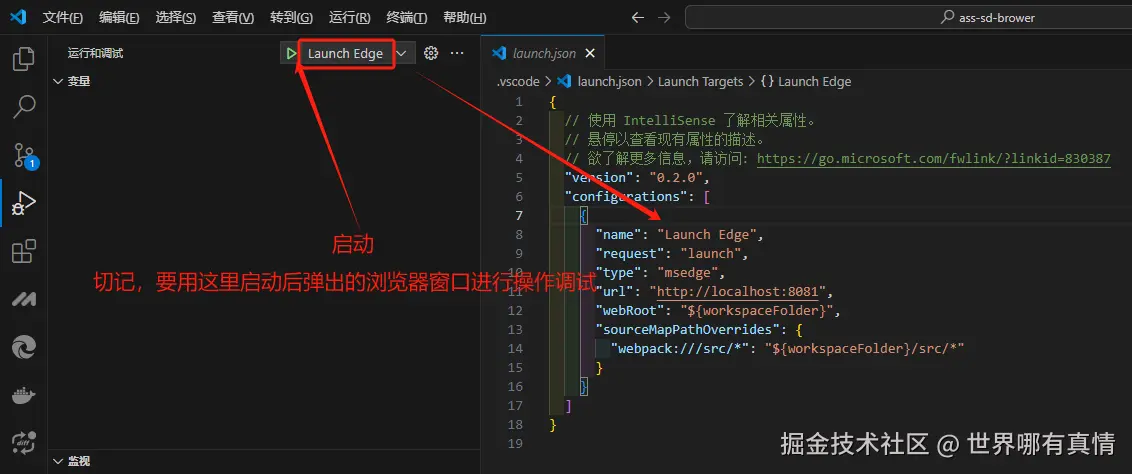Screen dimensions: 1132x474
Task: Open the http://localhost:8081 link
Action: point(737,291)
